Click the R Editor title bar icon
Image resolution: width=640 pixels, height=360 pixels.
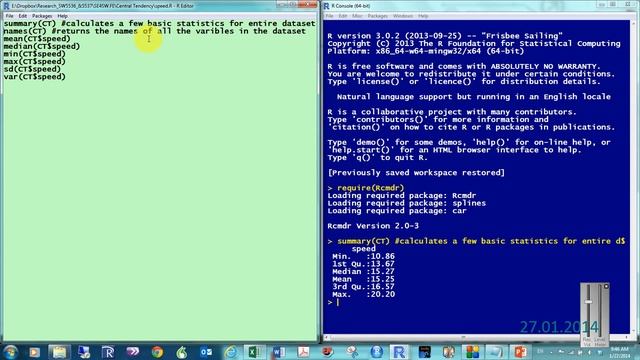click(6, 6)
